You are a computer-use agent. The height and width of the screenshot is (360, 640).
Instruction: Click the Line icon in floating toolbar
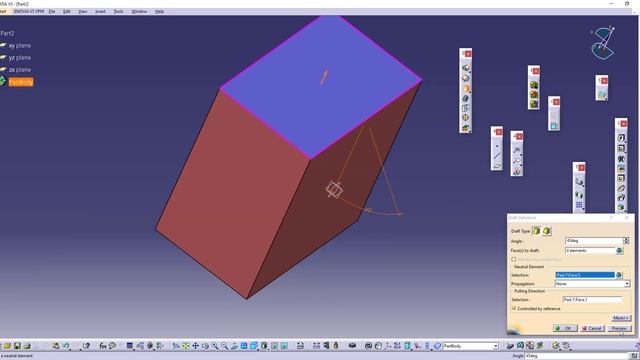pos(497,156)
